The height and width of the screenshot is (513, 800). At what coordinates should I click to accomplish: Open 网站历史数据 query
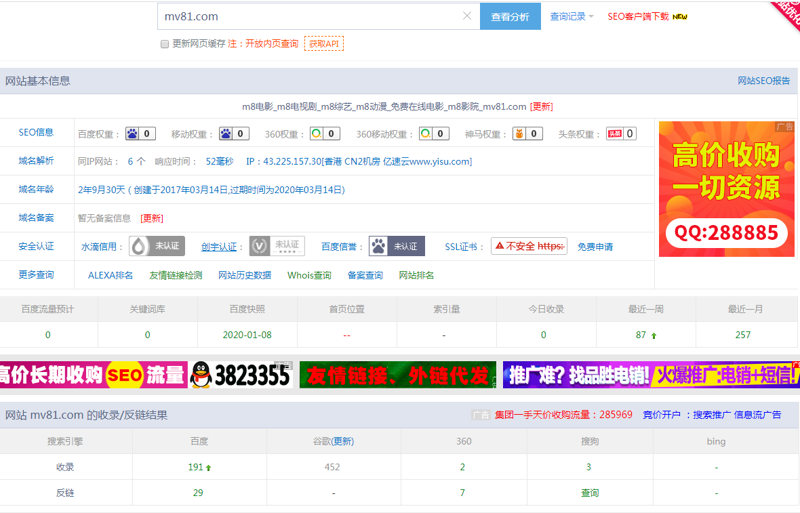(x=244, y=275)
